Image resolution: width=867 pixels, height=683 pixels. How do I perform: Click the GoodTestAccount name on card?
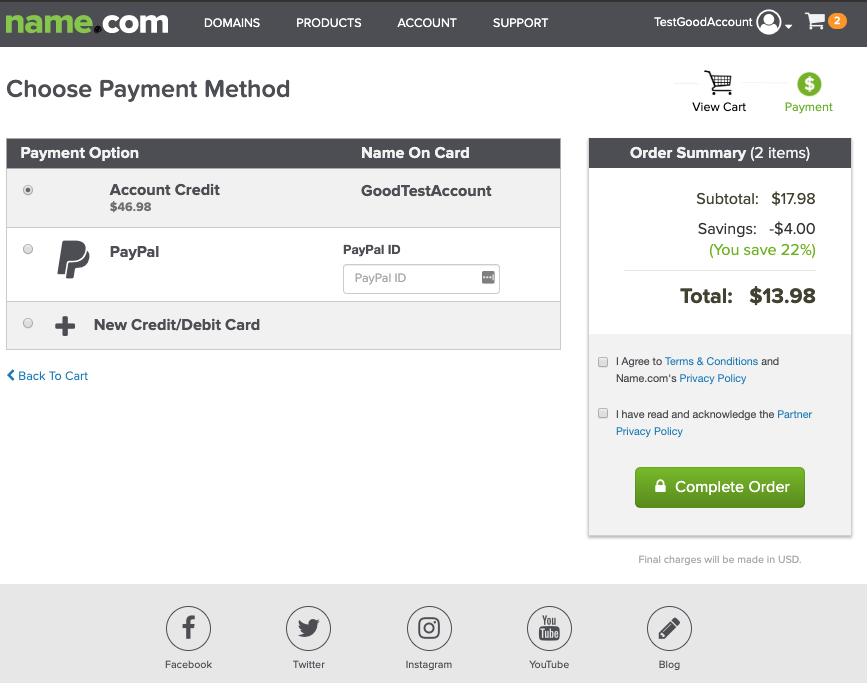(426, 191)
